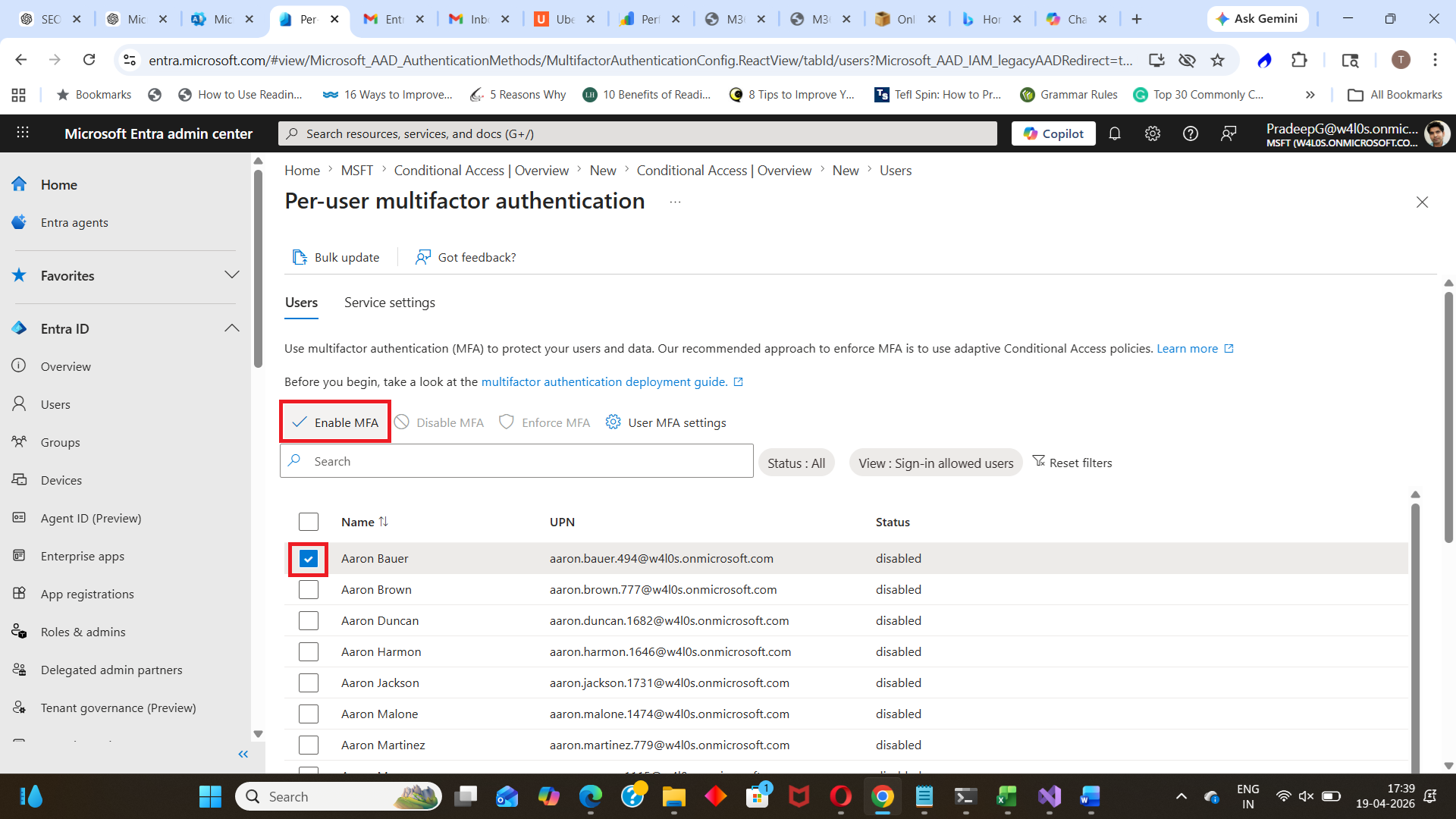Expand the Favorites section chevron
Screen dimensions: 1456x819
point(231,275)
